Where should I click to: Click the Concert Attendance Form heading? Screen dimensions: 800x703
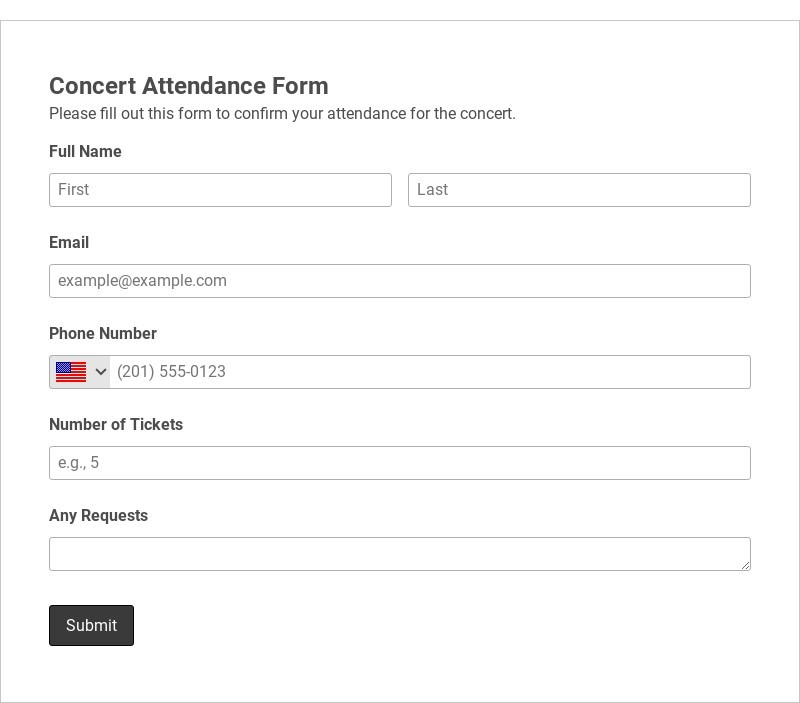[x=189, y=86]
